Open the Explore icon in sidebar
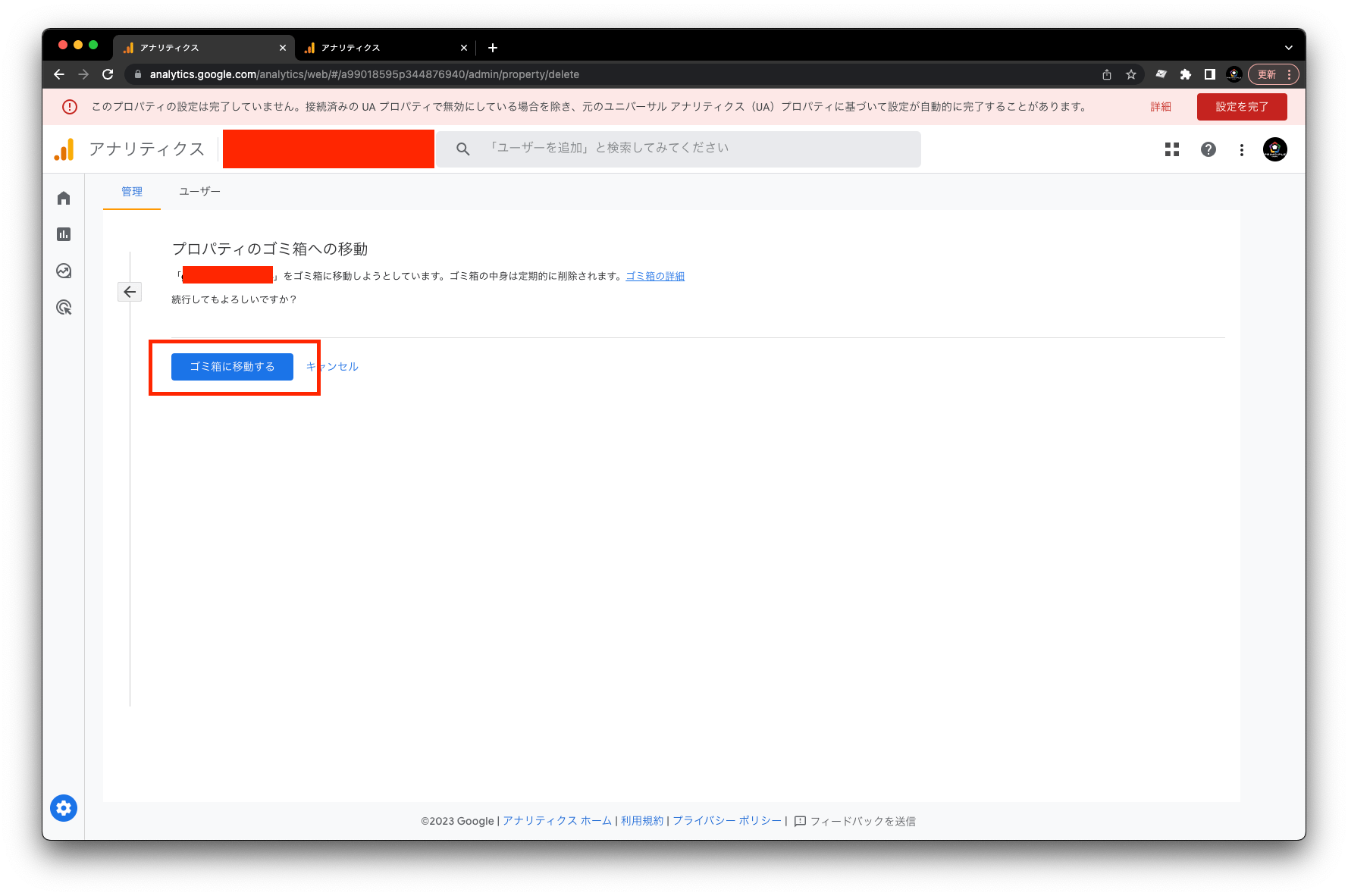The width and height of the screenshot is (1348, 896). pyautogui.click(x=64, y=271)
